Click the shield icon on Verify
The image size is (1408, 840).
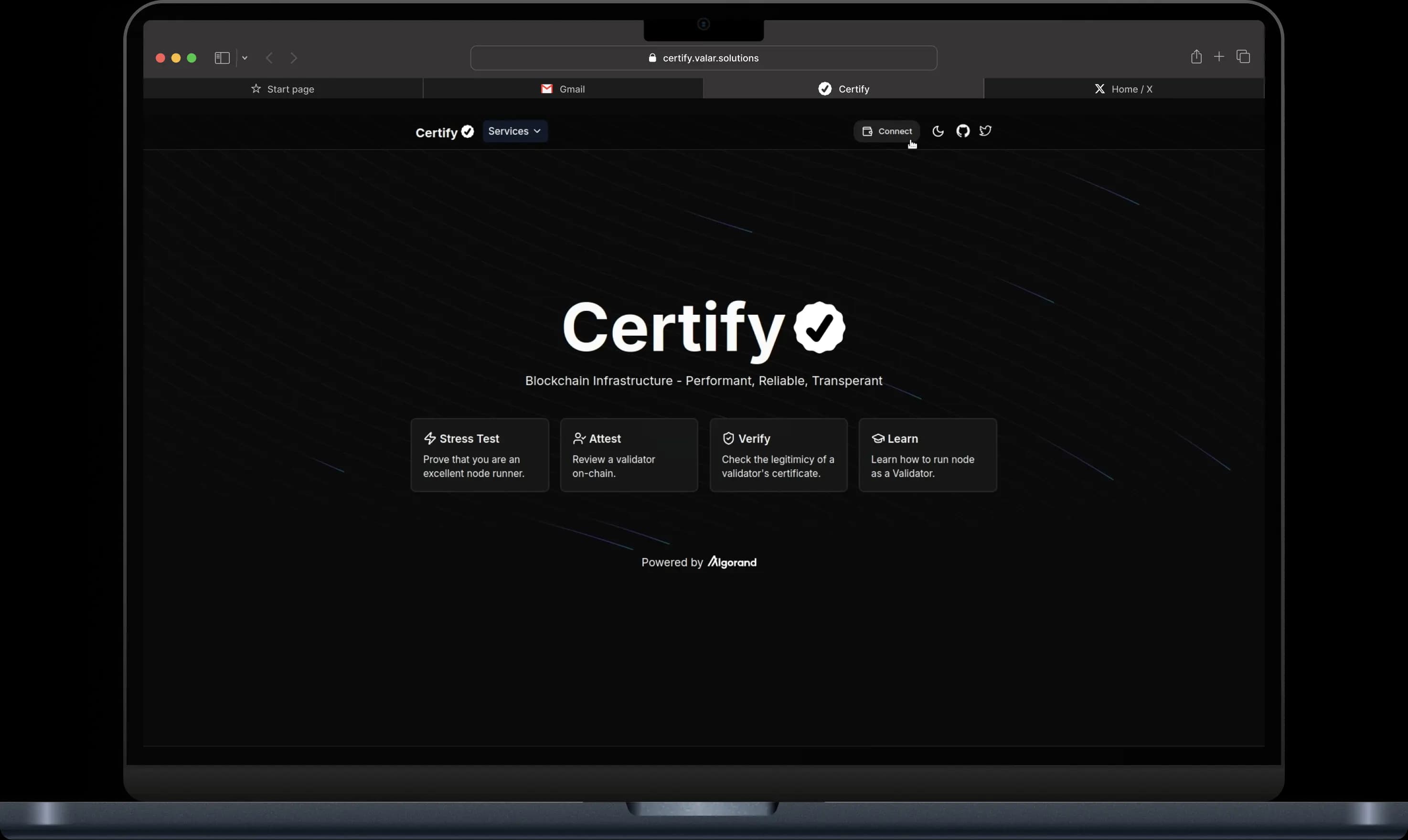click(729, 439)
